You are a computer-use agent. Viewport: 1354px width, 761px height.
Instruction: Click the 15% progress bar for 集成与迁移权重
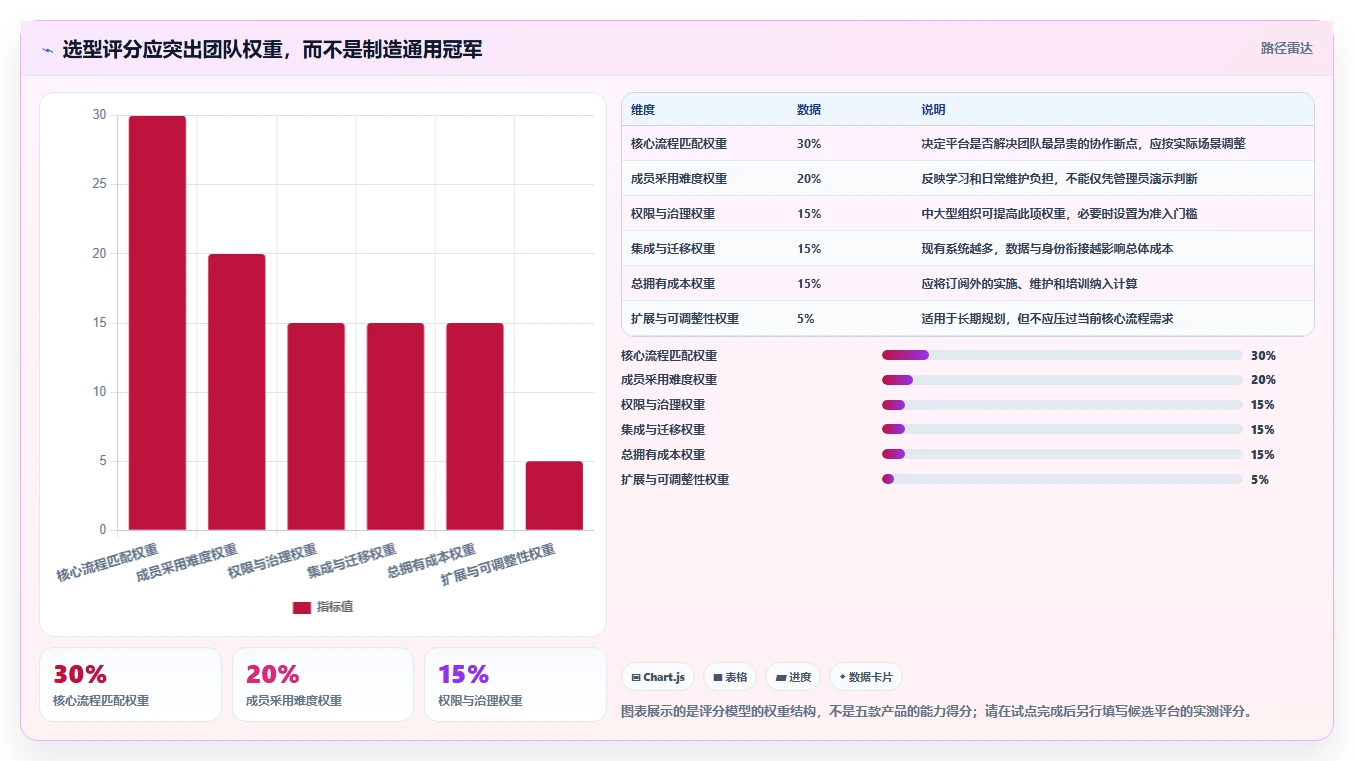click(x=1062, y=429)
